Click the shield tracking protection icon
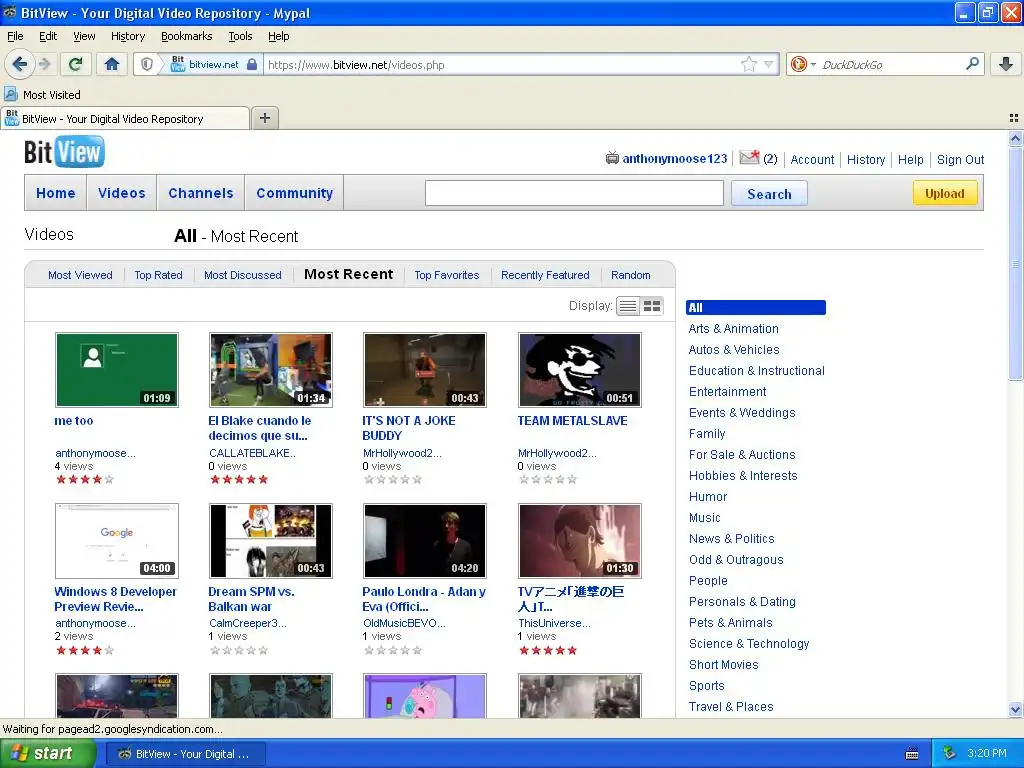 coord(147,64)
